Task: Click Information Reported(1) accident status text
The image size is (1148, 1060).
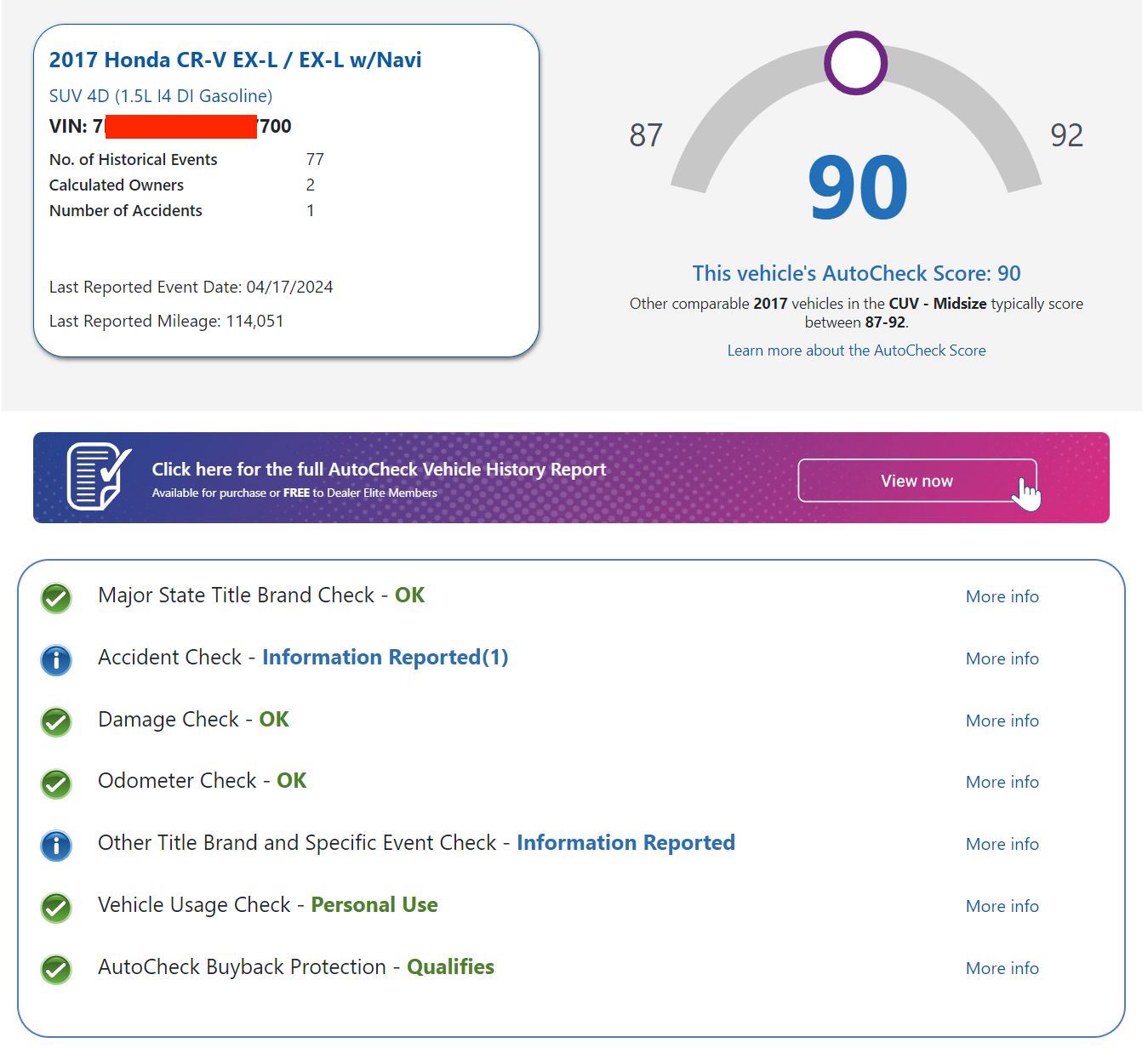Action: click(385, 658)
